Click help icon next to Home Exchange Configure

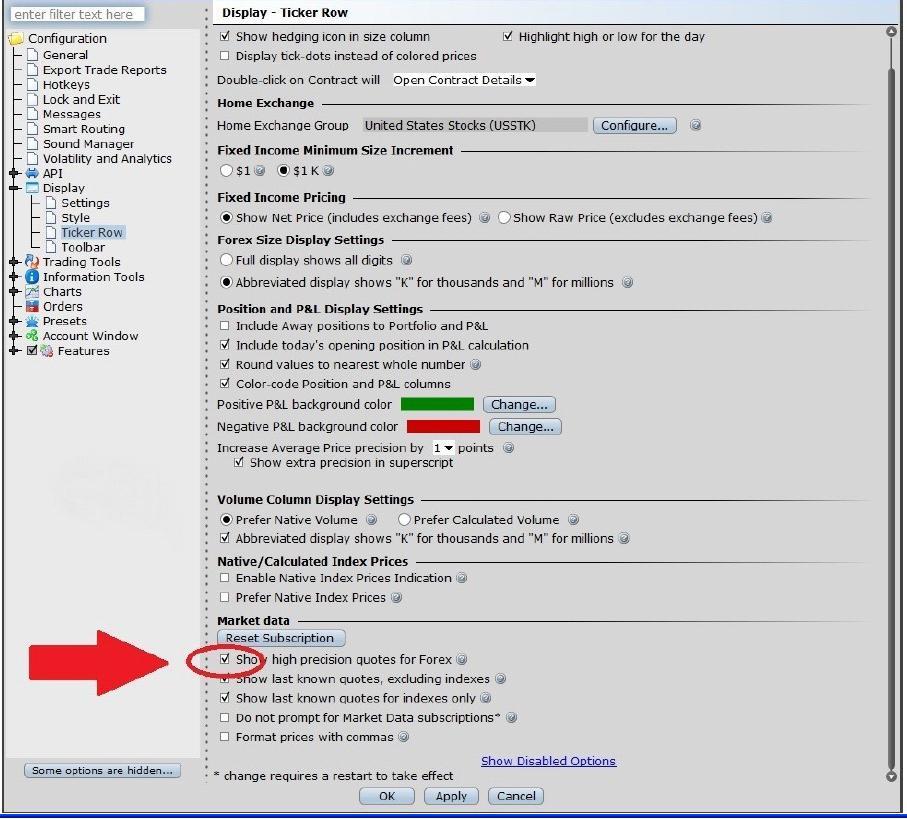695,126
